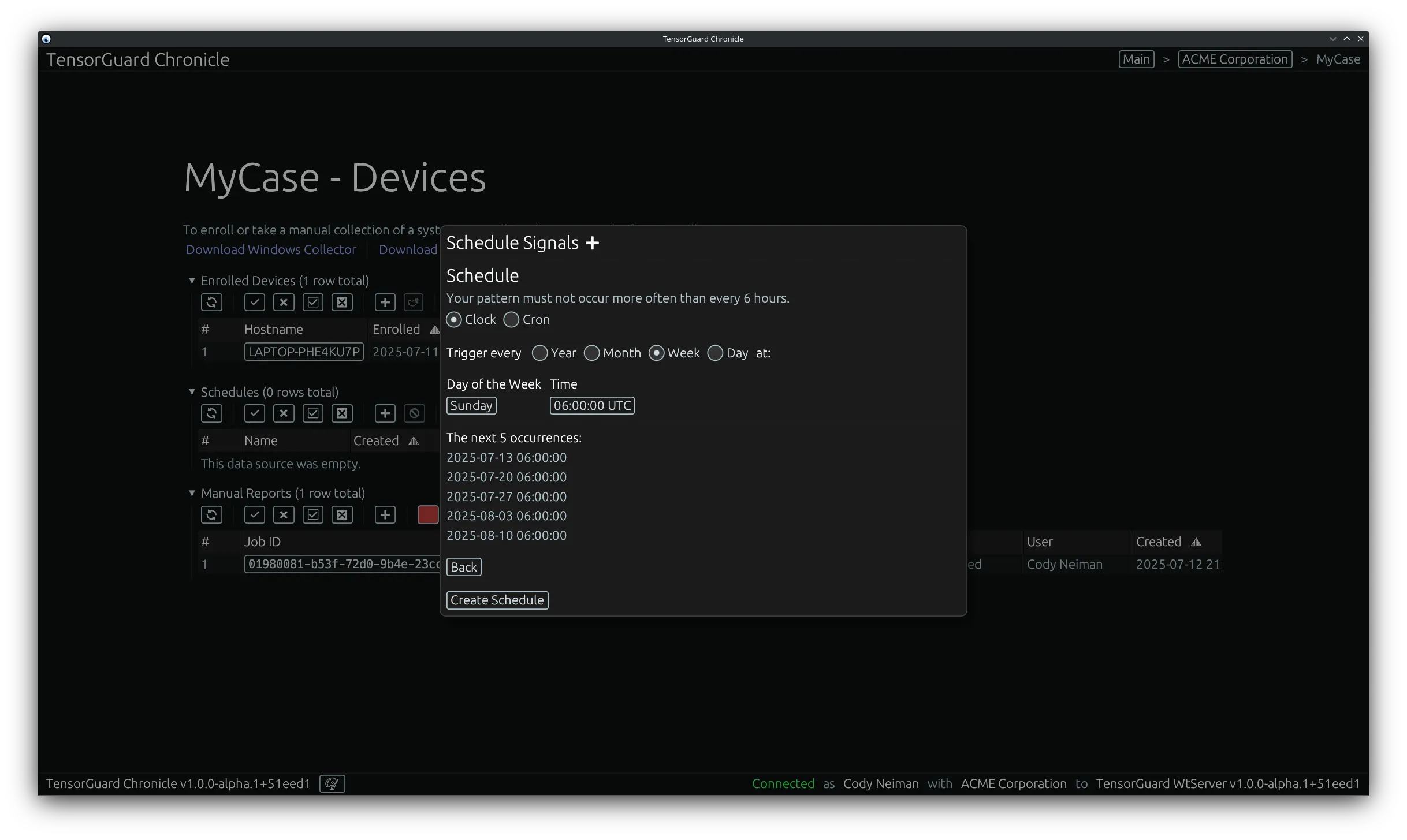
Task: Click the red color swatch in Manual Reports toolbar
Action: (428, 514)
